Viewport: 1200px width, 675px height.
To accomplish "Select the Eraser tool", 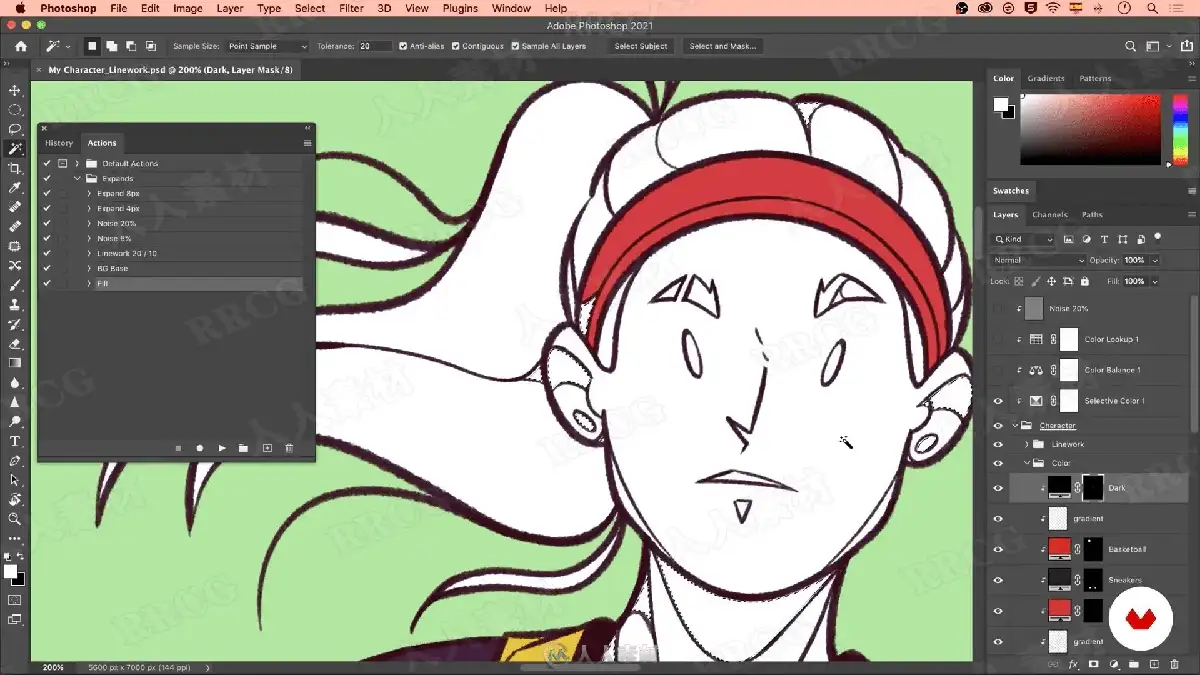I will point(15,343).
